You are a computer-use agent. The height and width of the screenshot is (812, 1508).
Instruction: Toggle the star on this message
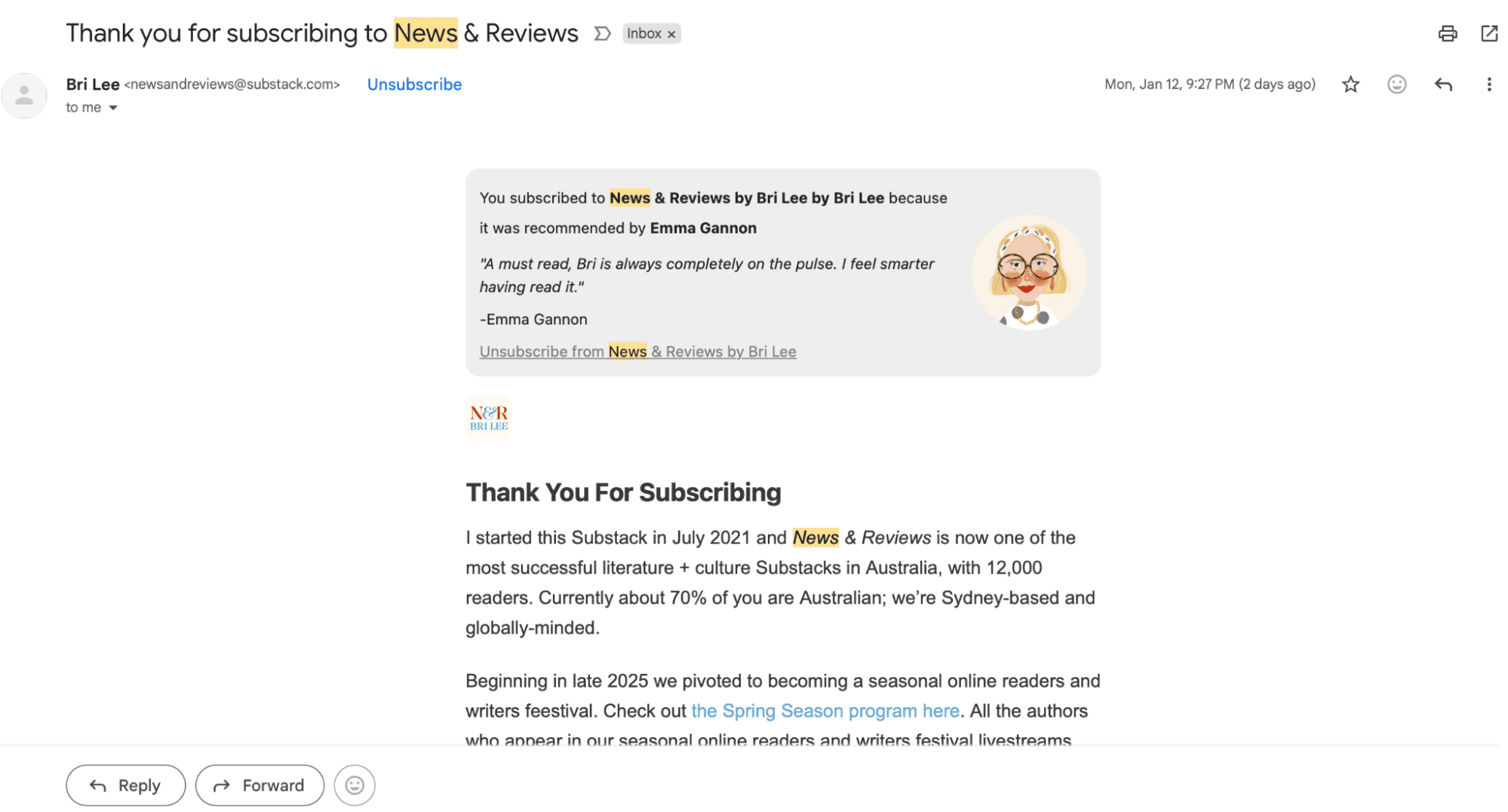[x=1350, y=84]
